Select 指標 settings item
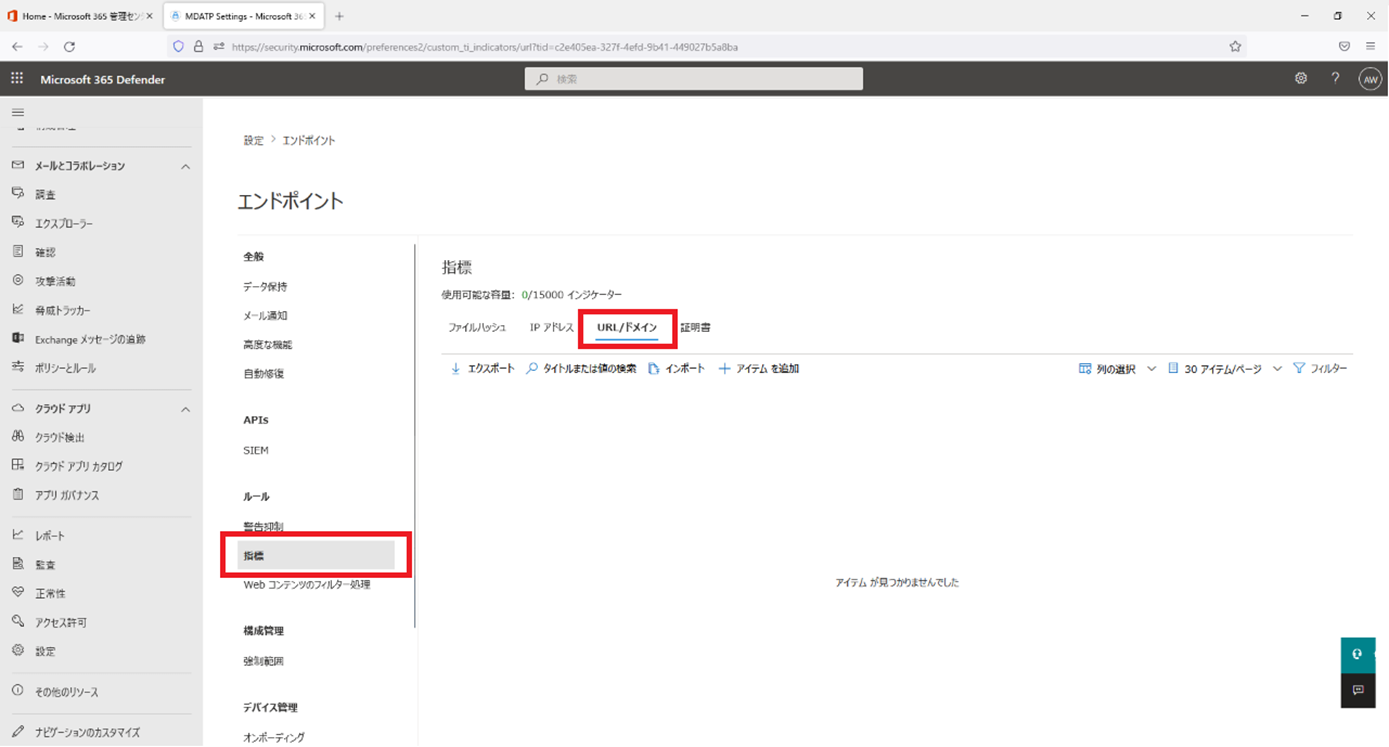This screenshot has height=747, width=1389. point(316,555)
